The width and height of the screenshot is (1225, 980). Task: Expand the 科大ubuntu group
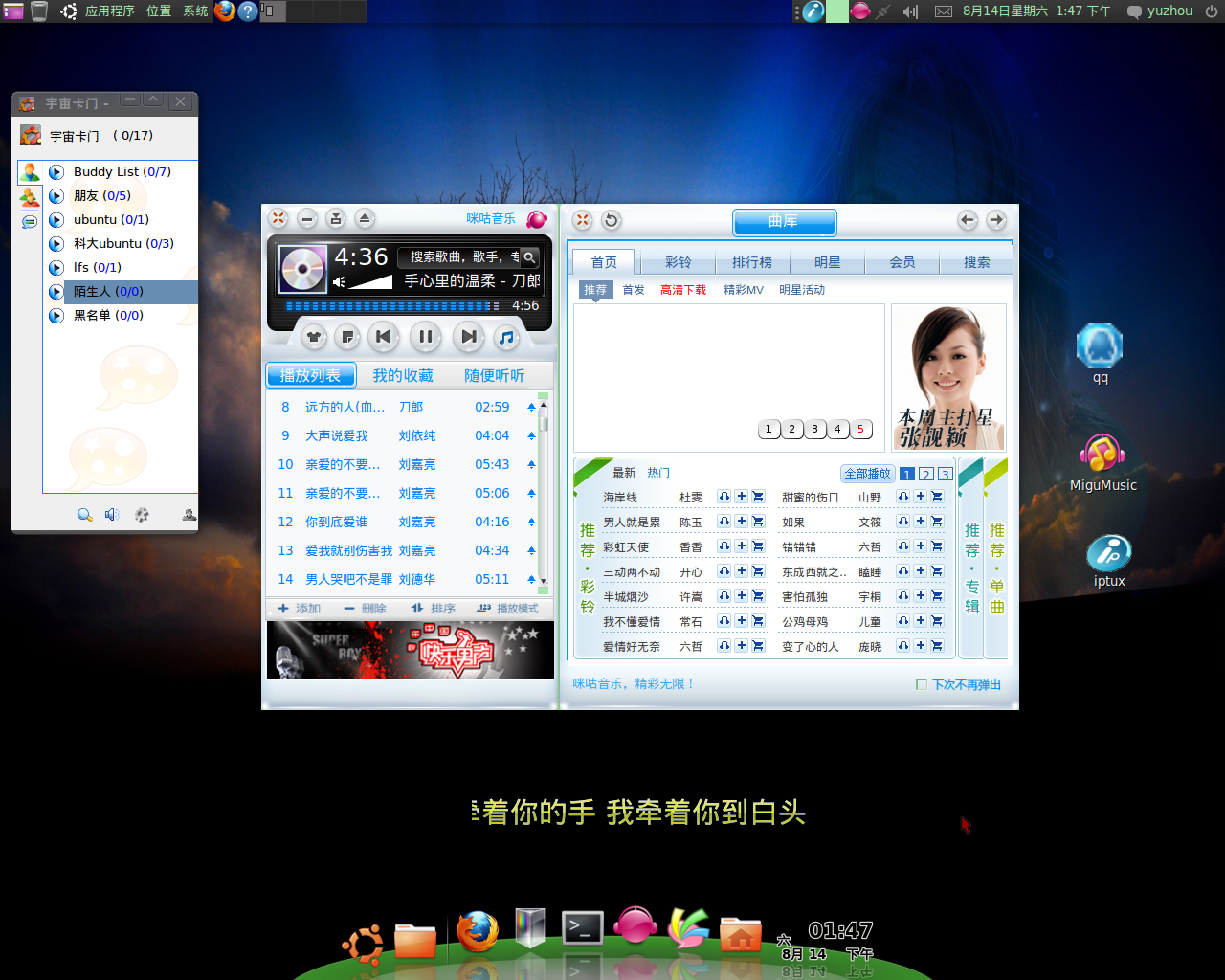56,244
